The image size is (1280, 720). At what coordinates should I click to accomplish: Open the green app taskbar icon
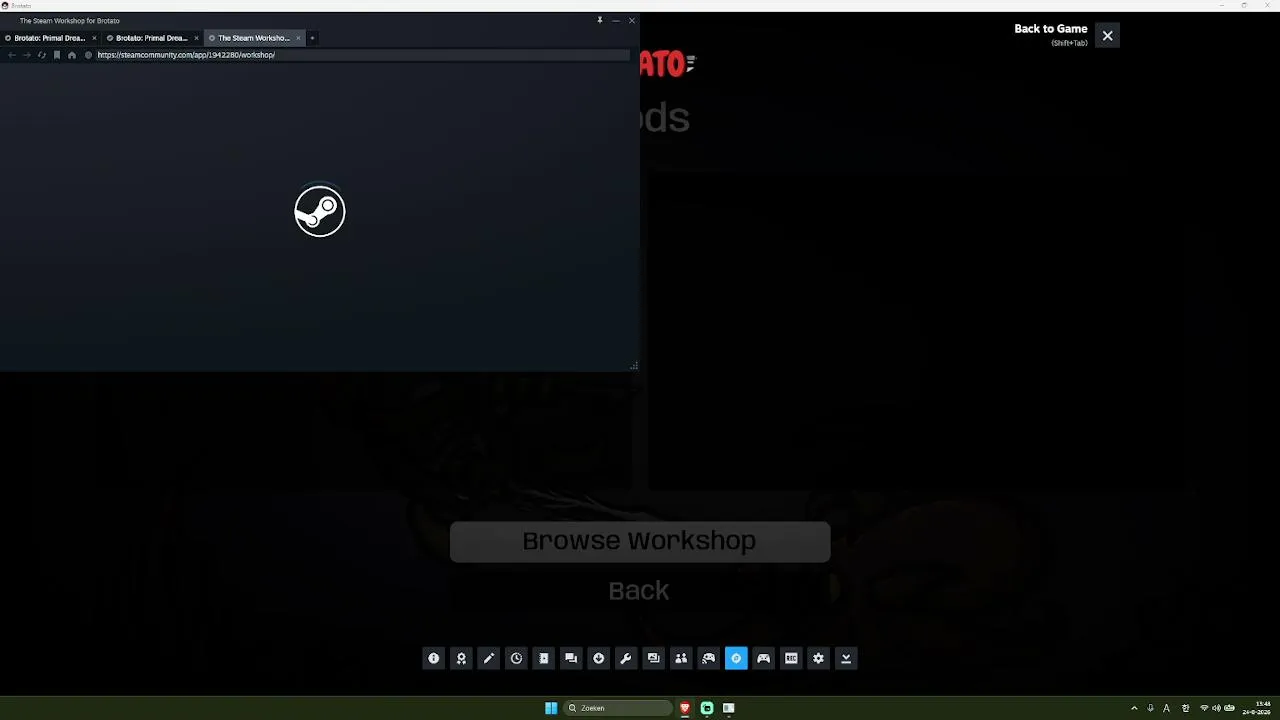pos(707,708)
